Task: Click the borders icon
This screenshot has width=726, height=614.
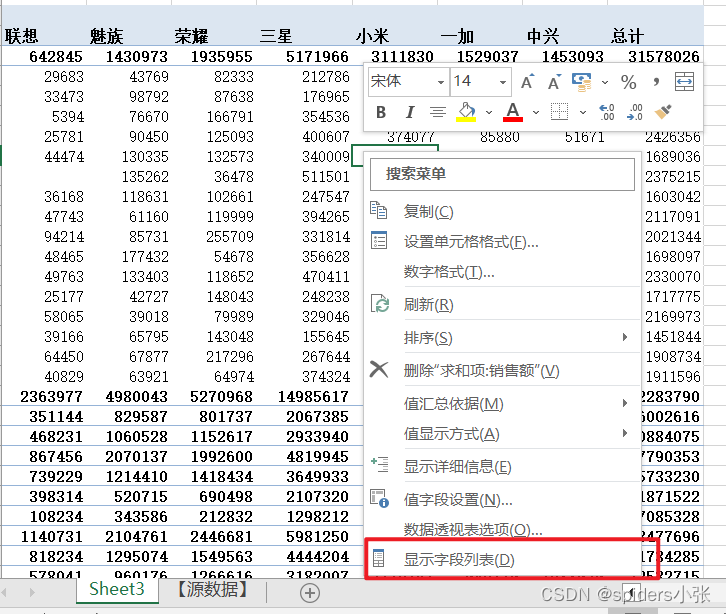Action: tap(559, 112)
